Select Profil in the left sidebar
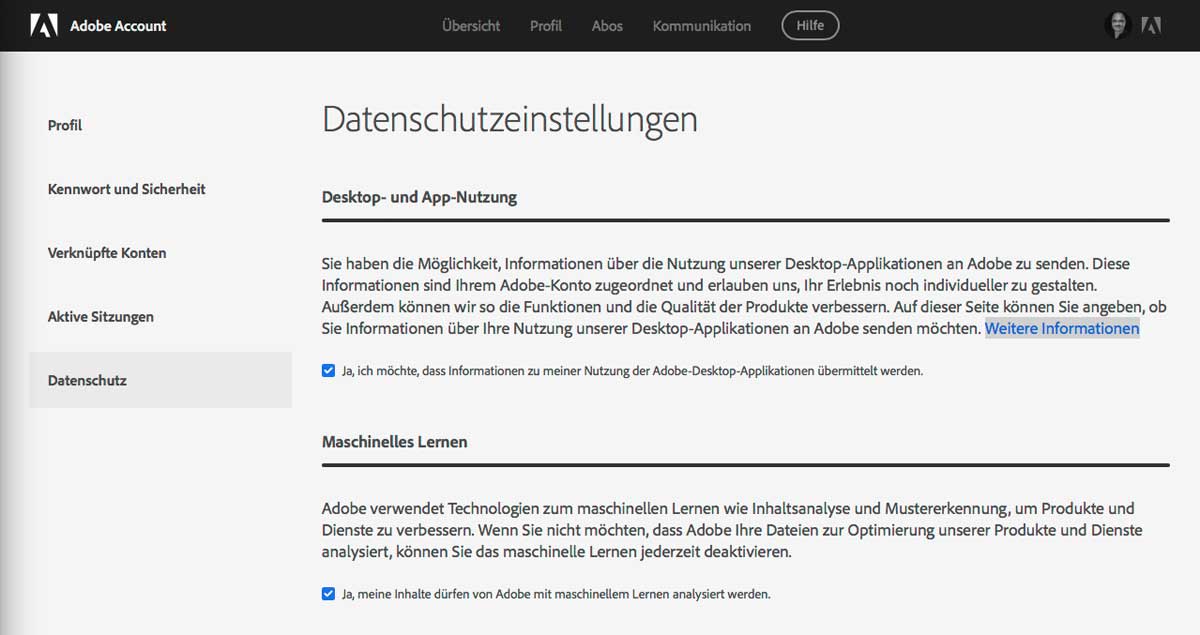The image size is (1200, 635). 65,125
